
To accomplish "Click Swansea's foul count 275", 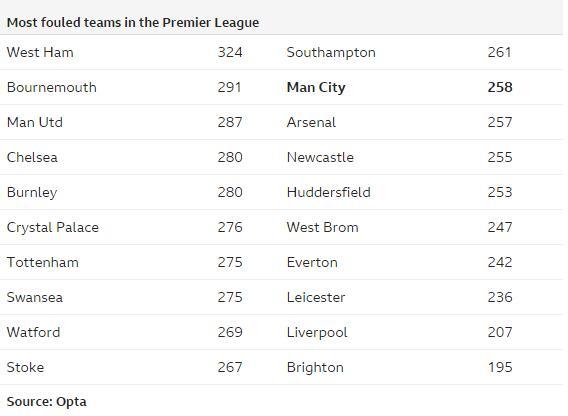I will pos(230,297).
